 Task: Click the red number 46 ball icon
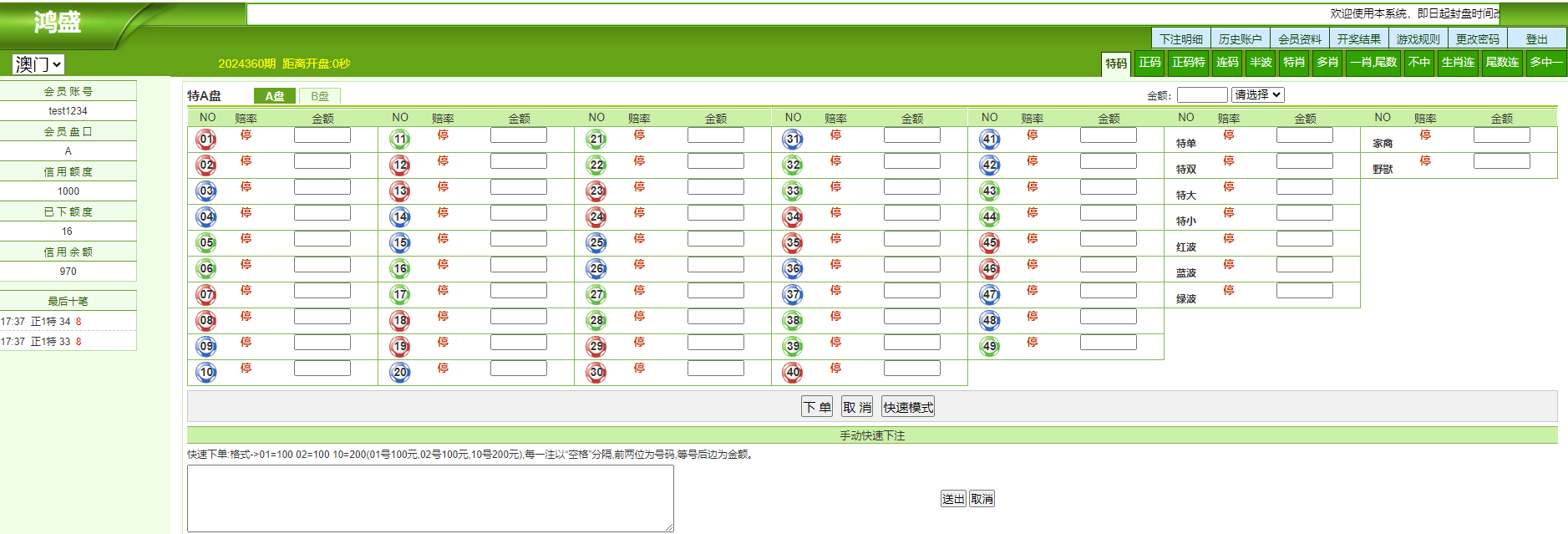tap(990, 269)
